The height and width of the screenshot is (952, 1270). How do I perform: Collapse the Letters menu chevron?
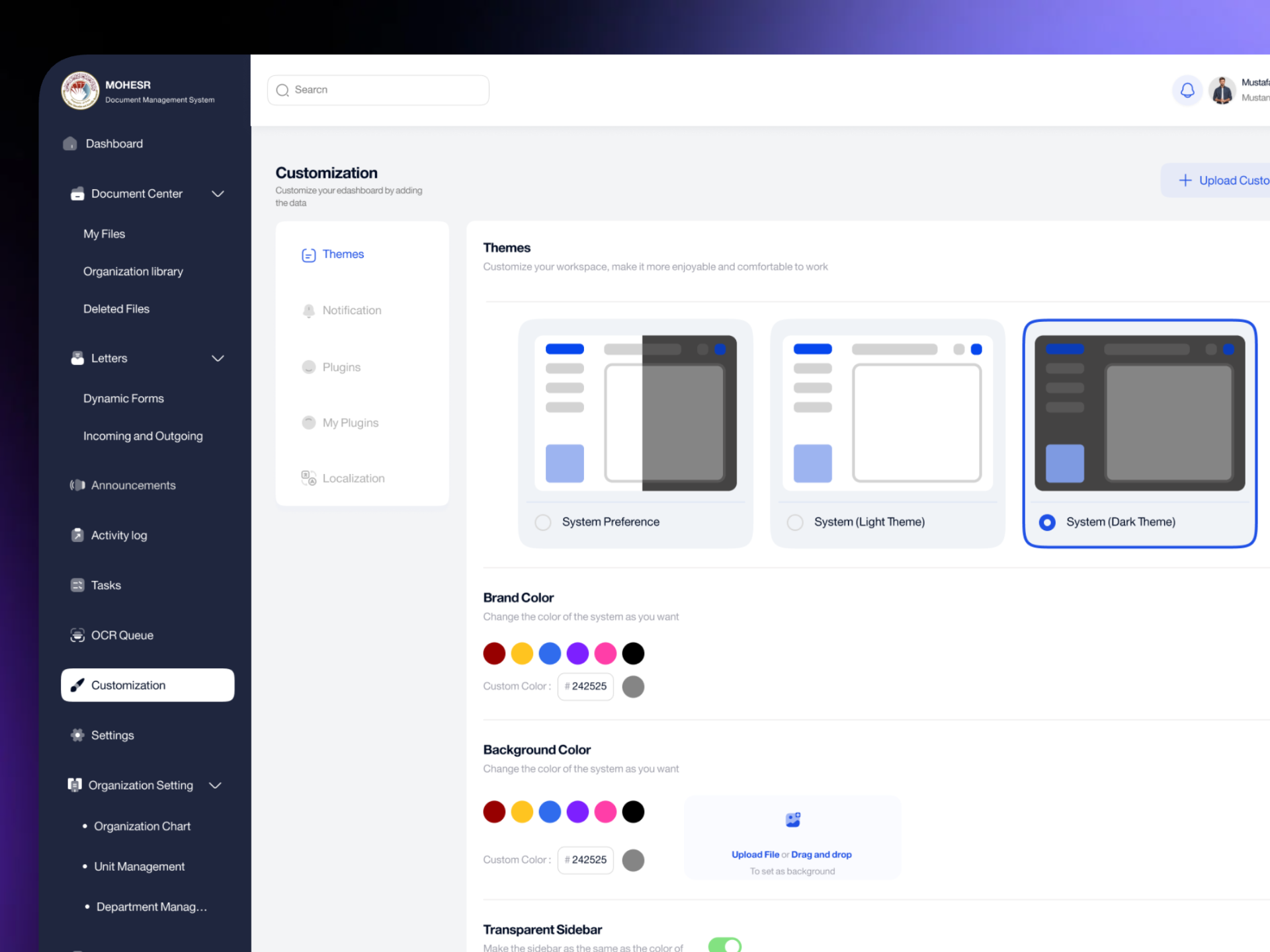click(x=218, y=358)
